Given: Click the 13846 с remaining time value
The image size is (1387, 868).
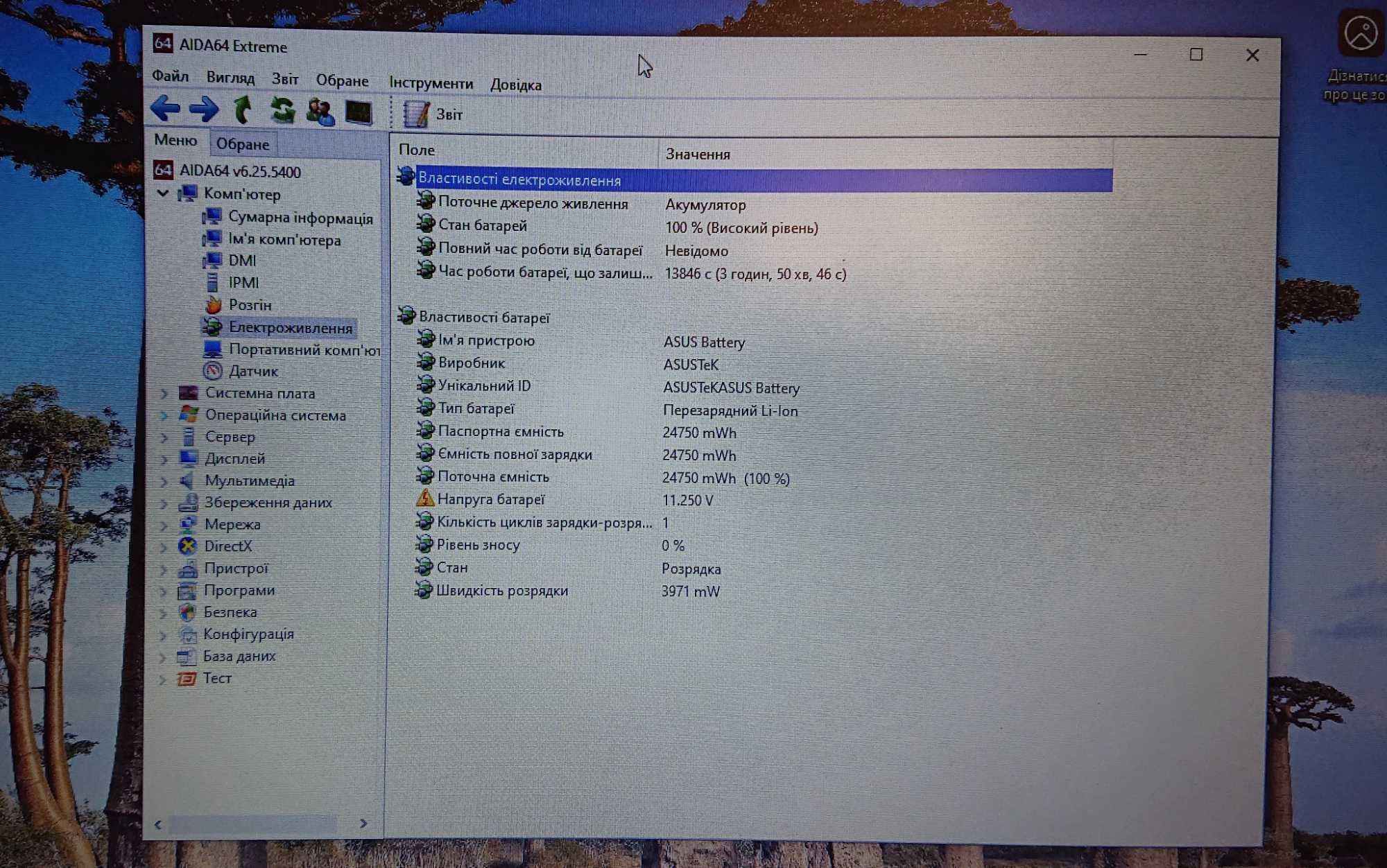Looking at the screenshot, I should point(755,274).
